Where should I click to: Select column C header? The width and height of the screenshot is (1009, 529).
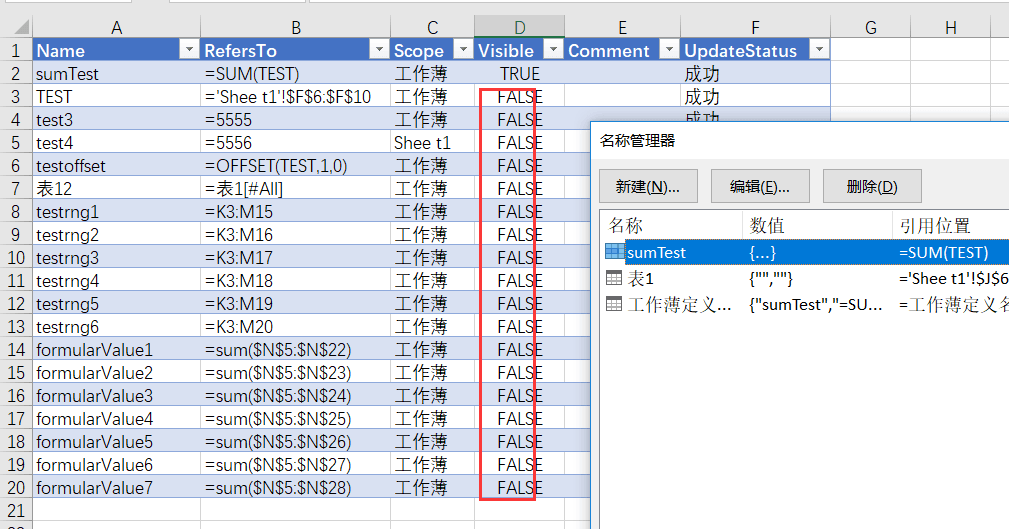(x=432, y=27)
